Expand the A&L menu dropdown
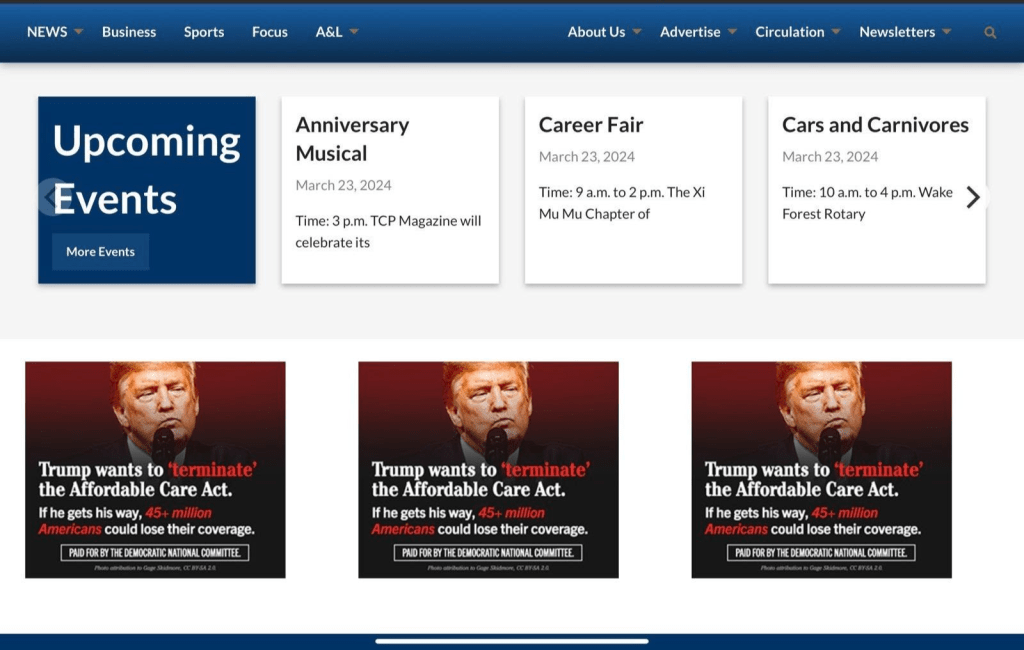Image resolution: width=1024 pixels, height=650 pixels. pos(354,32)
